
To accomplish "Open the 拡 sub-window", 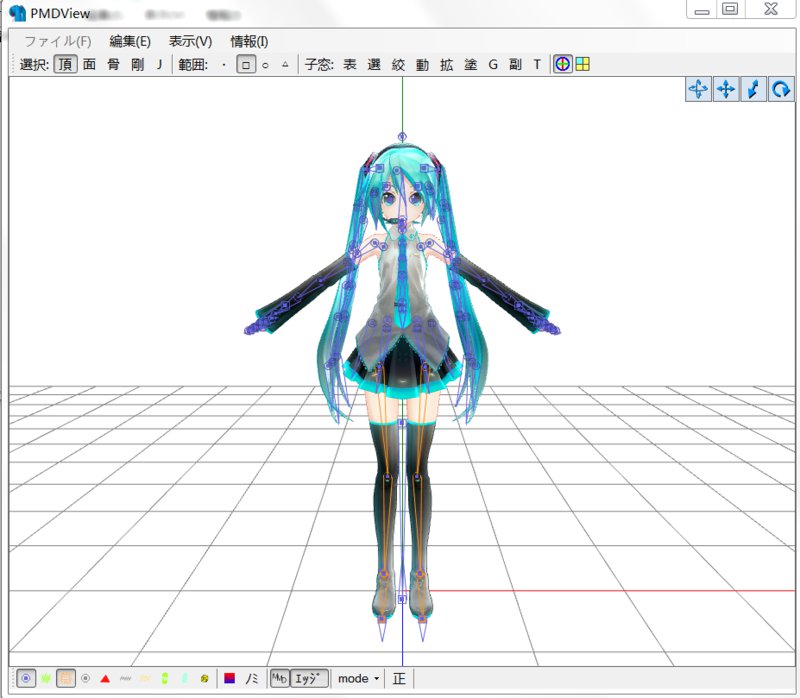I will tap(446, 65).
